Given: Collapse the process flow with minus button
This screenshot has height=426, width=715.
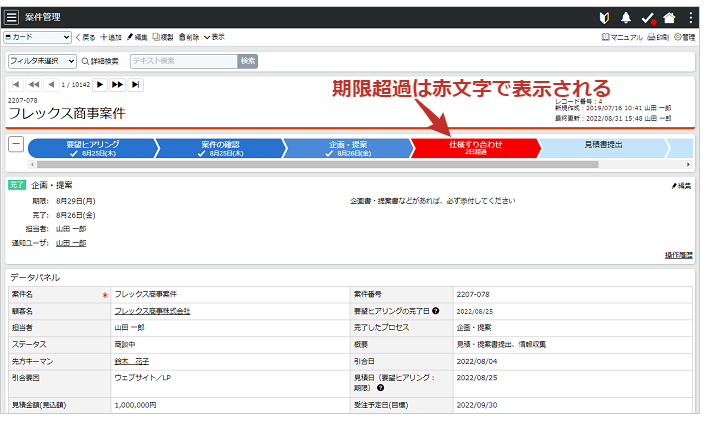Looking at the screenshot, I should click(16, 143).
